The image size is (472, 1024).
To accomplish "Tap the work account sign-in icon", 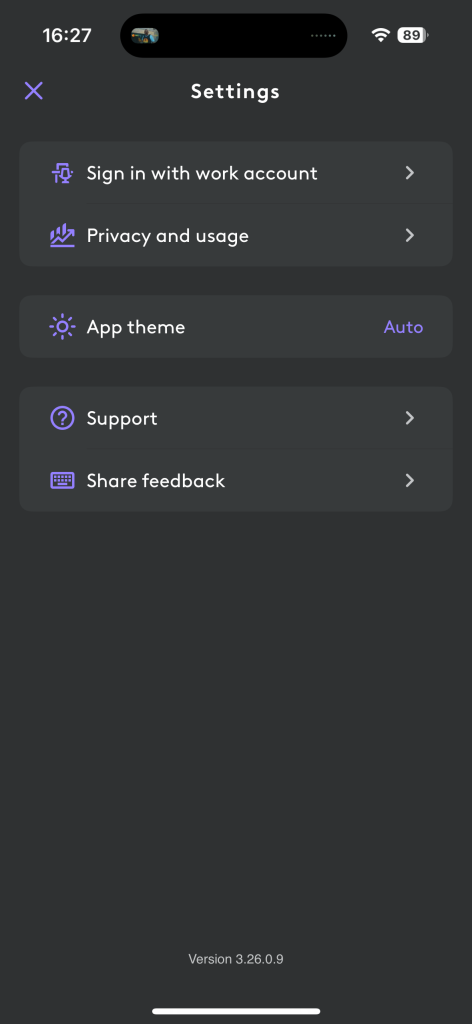I will [62, 173].
